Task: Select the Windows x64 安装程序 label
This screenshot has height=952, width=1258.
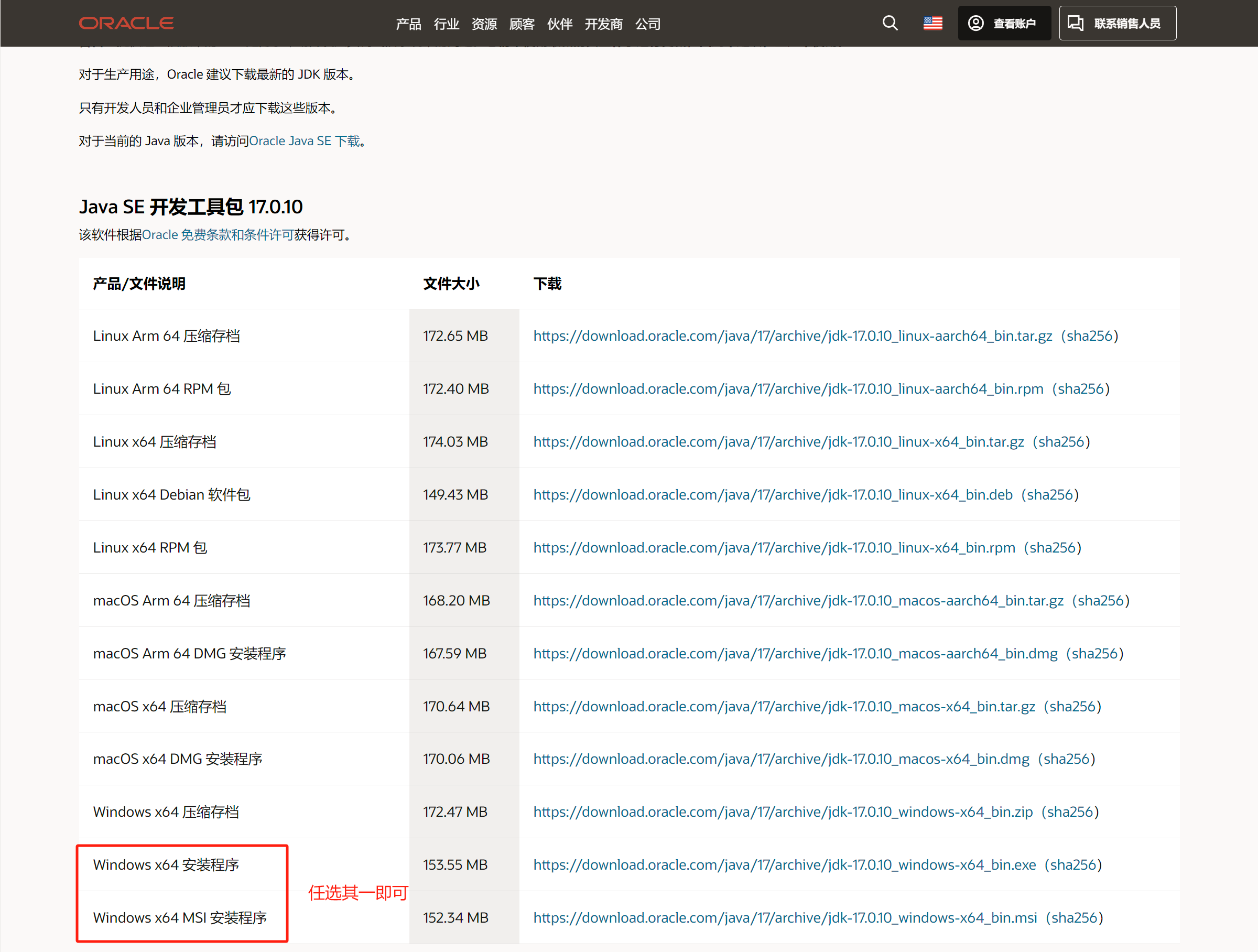Action: pyautogui.click(x=166, y=864)
